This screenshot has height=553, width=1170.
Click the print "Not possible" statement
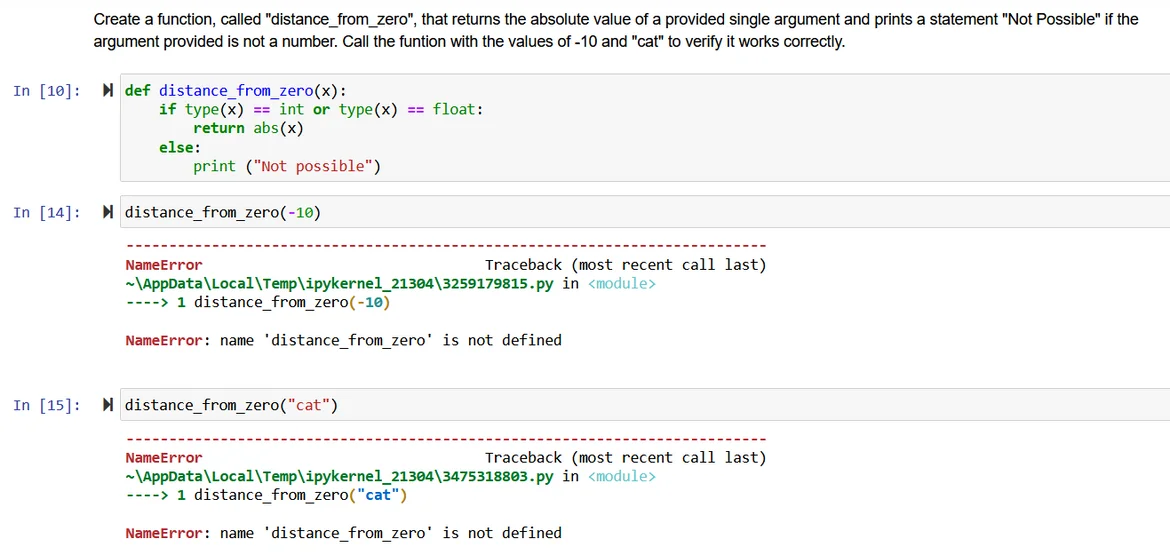pos(287,166)
